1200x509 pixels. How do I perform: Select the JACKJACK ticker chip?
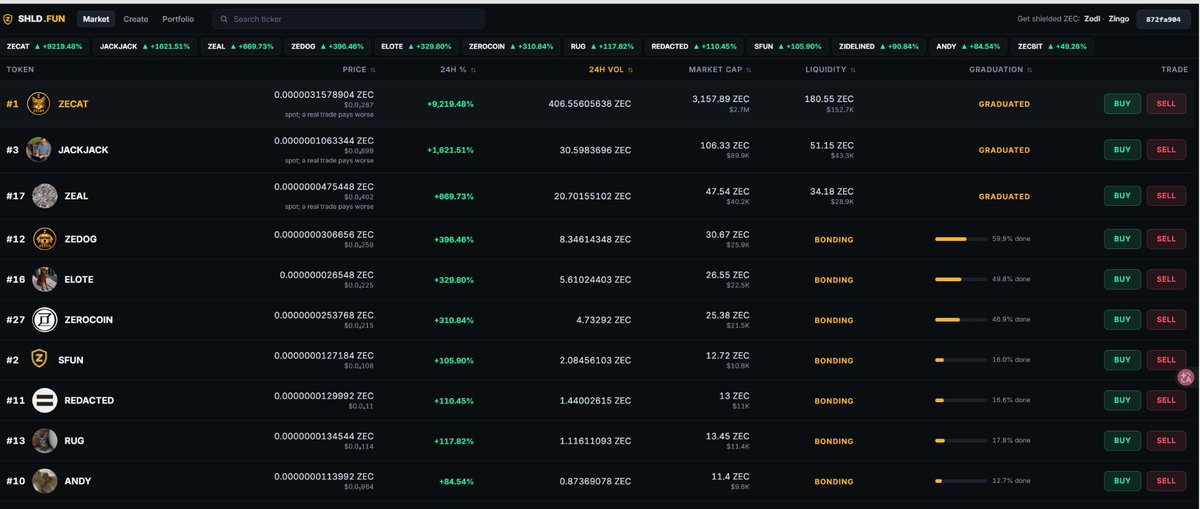point(145,46)
